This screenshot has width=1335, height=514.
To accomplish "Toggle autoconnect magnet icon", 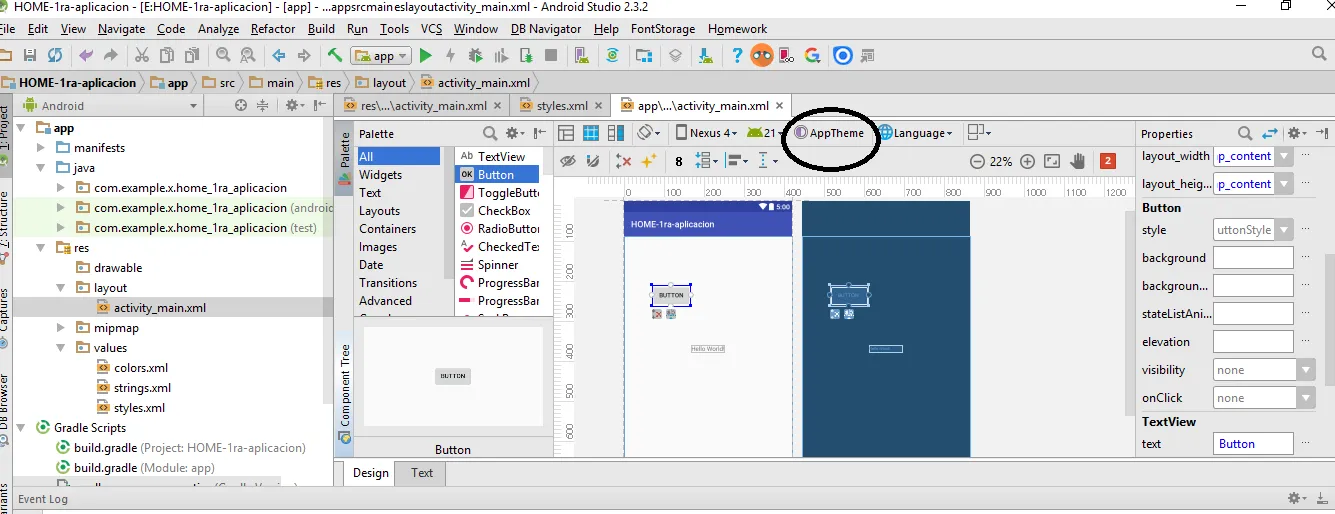I will [592, 161].
